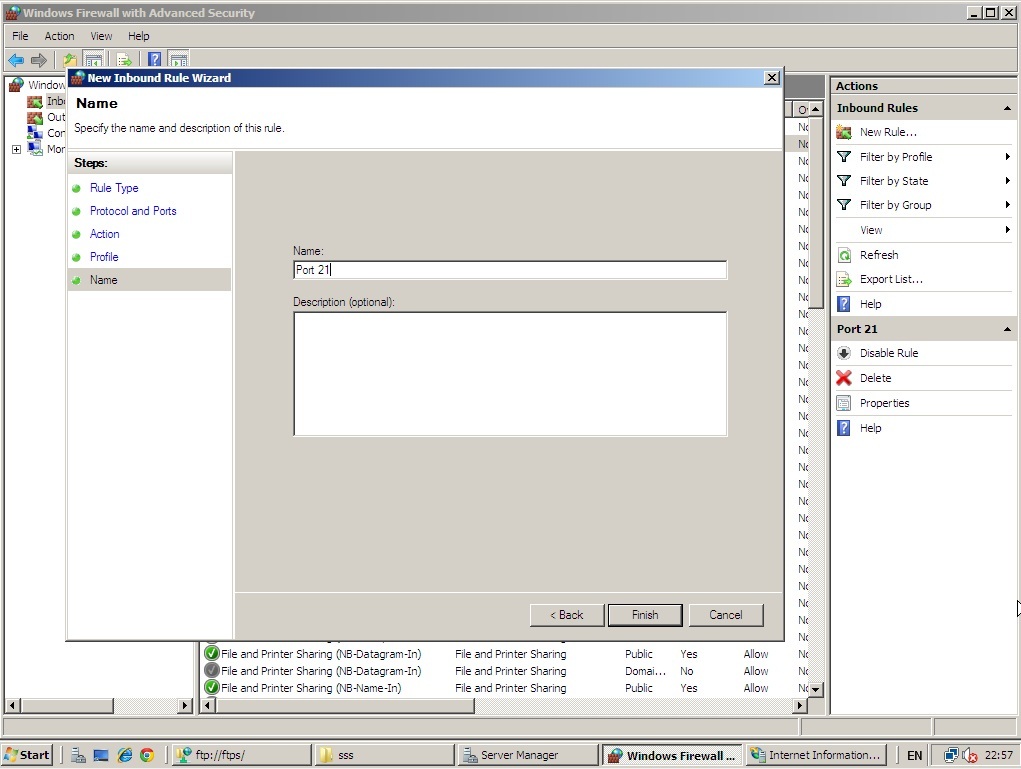Screen dimensions: 1021x769
Task: Click Help icon under Port 21 section
Action: point(844,428)
